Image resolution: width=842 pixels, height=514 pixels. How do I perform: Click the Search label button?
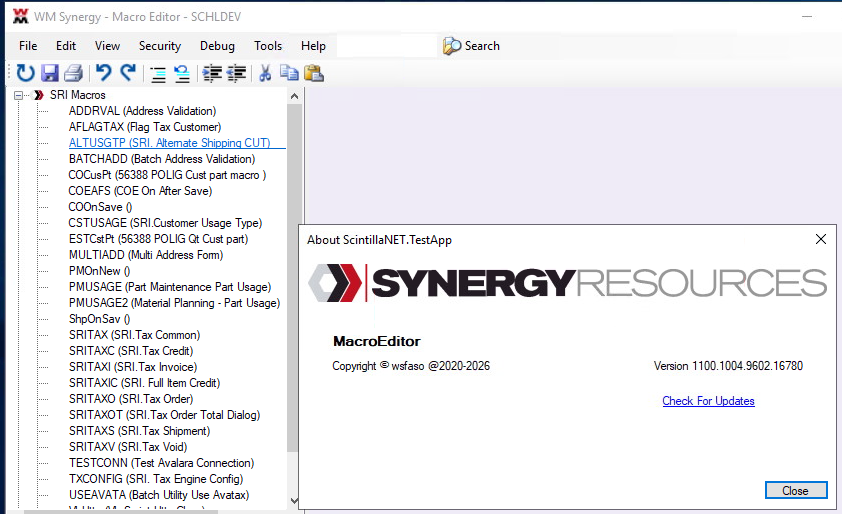pyautogui.click(x=482, y=46)
